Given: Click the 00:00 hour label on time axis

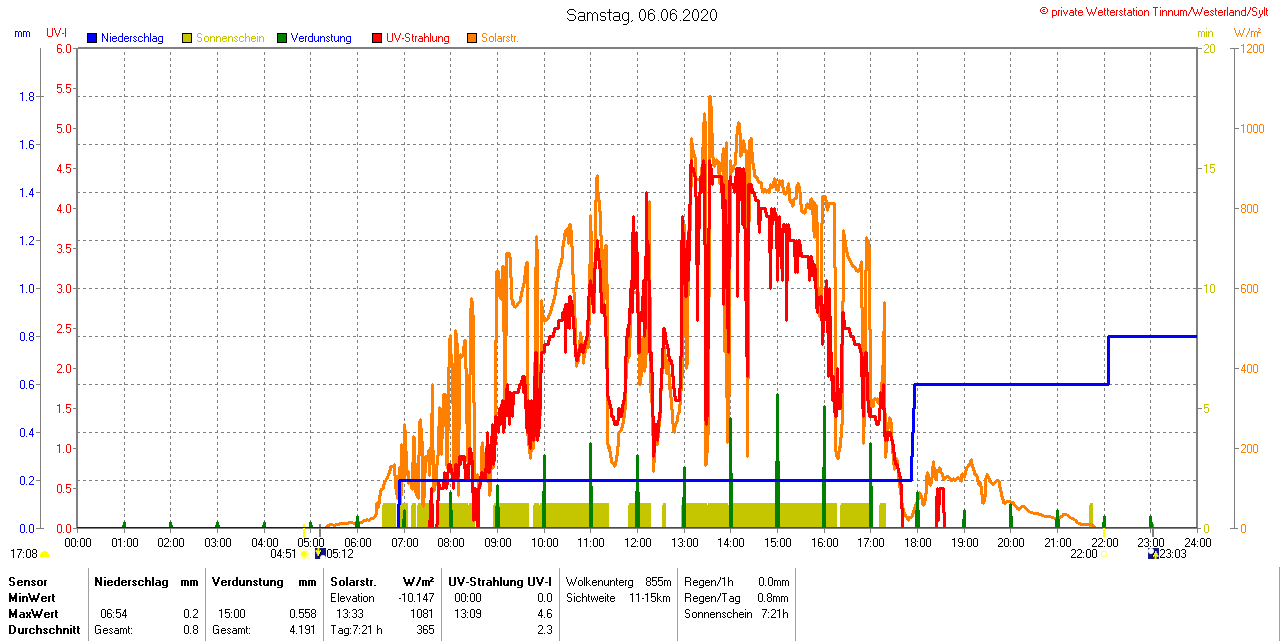Looking at the screenshot, I should pos(78,542).
